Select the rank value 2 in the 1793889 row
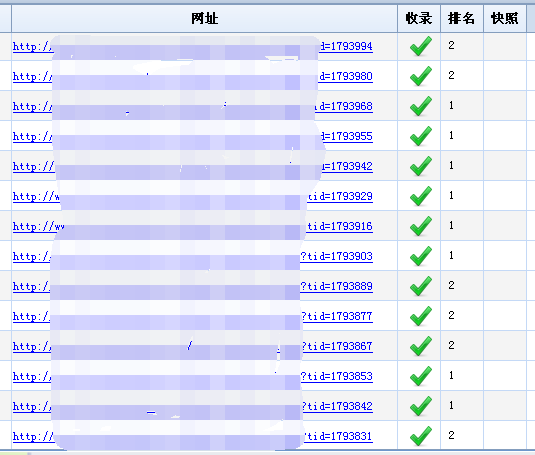The height and width of the screenshot is (455, 535). 451,285
